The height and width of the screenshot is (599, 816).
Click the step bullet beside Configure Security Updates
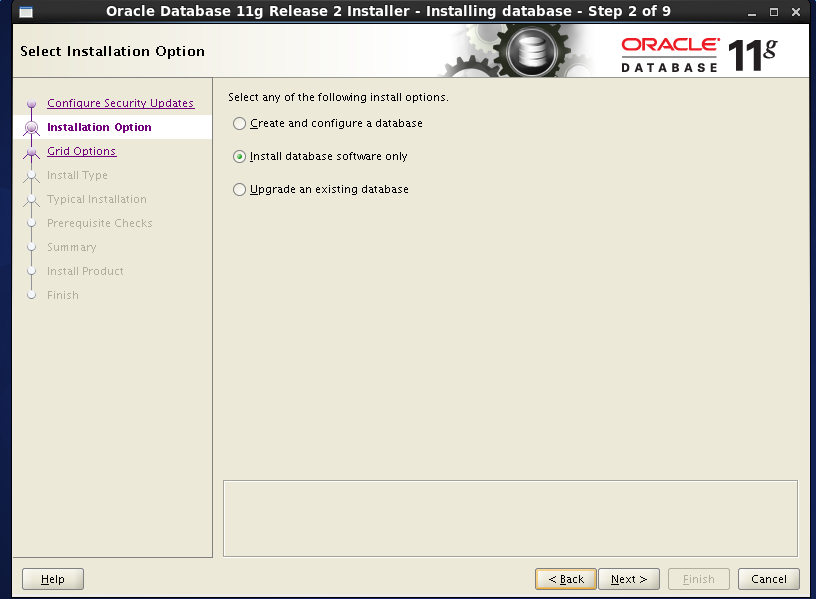(x=31, y=103)
